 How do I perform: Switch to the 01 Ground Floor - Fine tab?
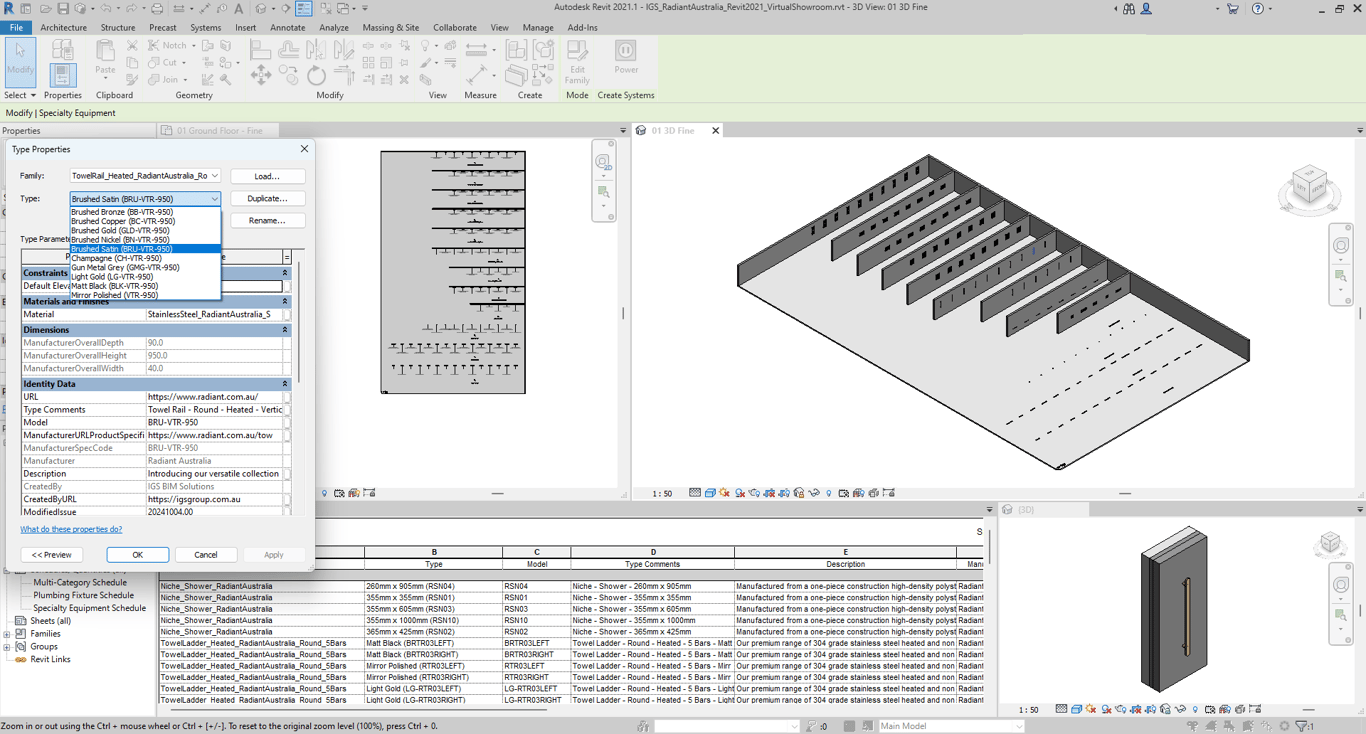219,131
